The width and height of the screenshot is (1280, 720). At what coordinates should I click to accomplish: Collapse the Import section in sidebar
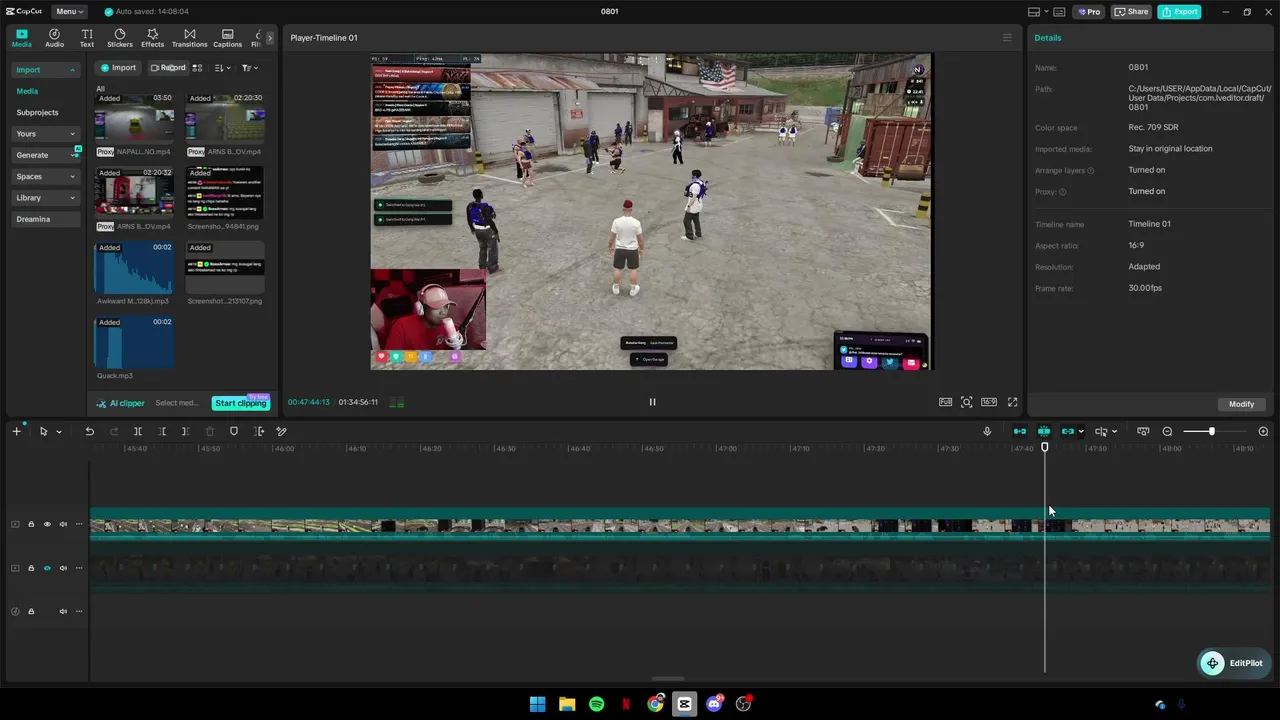pos(72,70)
